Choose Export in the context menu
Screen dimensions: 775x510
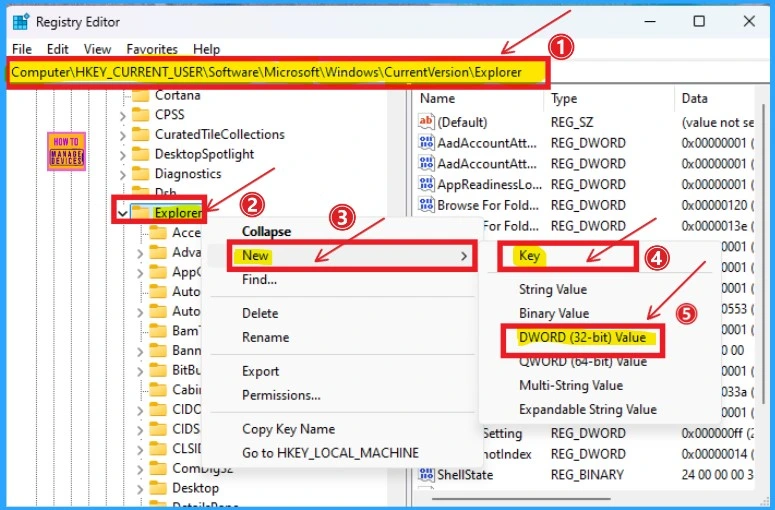pos(260,371)
